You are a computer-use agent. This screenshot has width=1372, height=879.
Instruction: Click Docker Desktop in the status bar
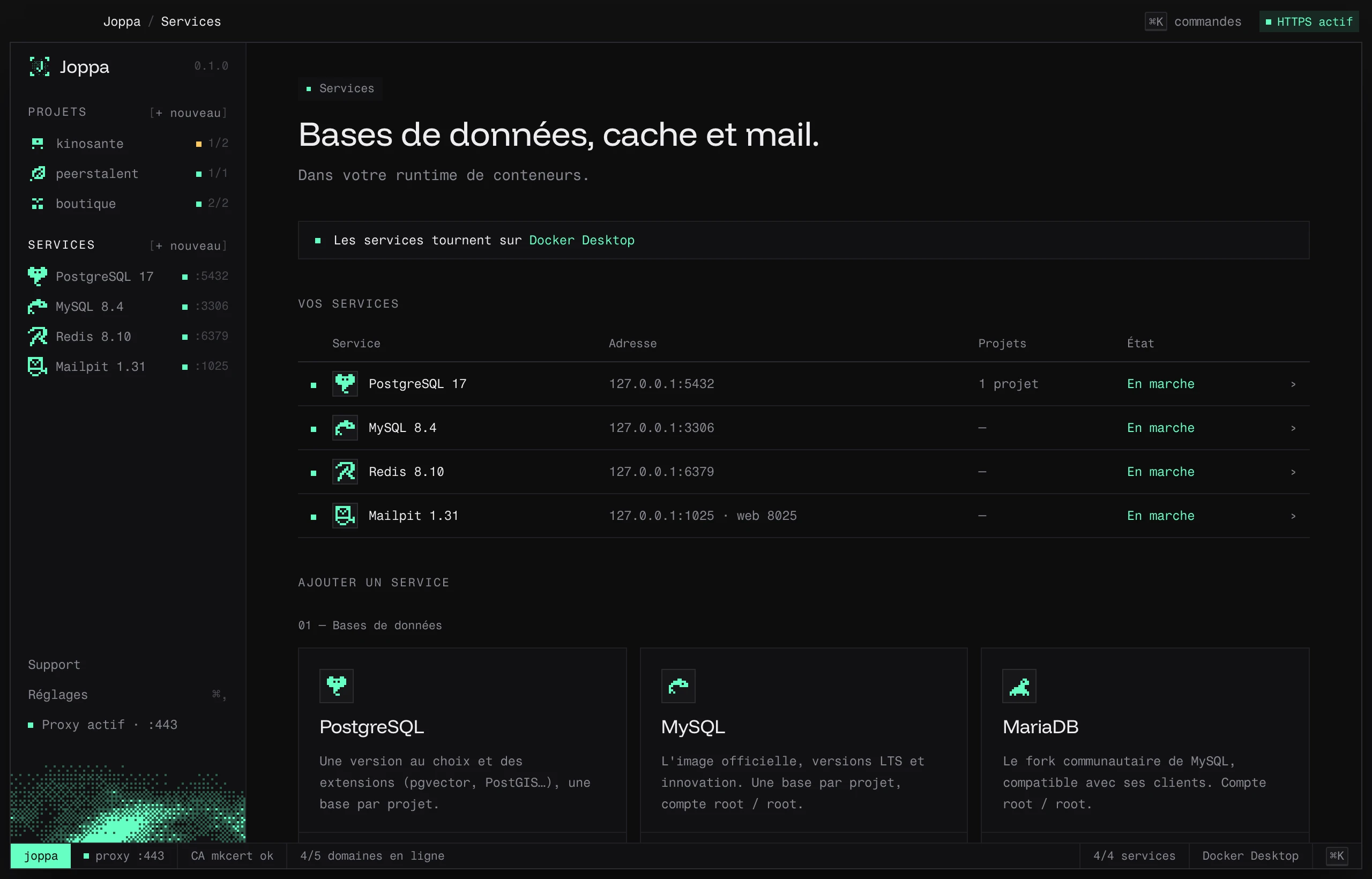pos(1250,855)
